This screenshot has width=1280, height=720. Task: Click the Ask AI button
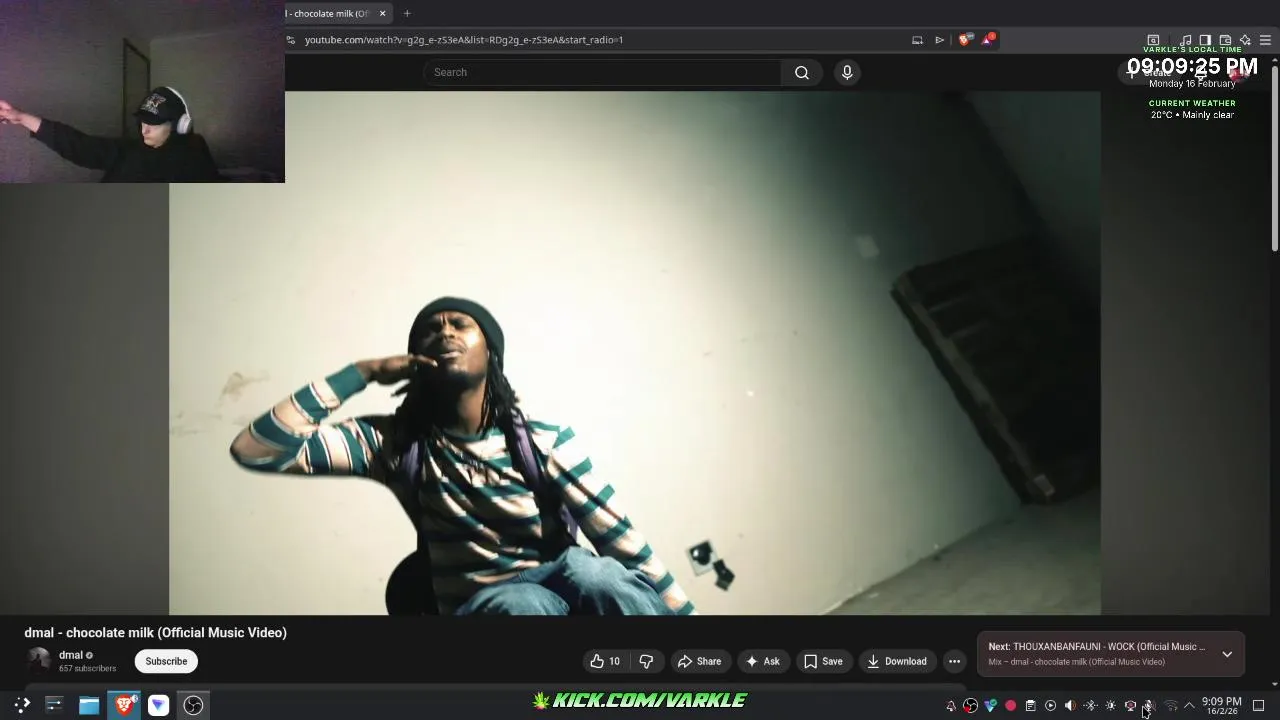pyautogui.click(x=763, y=661)
